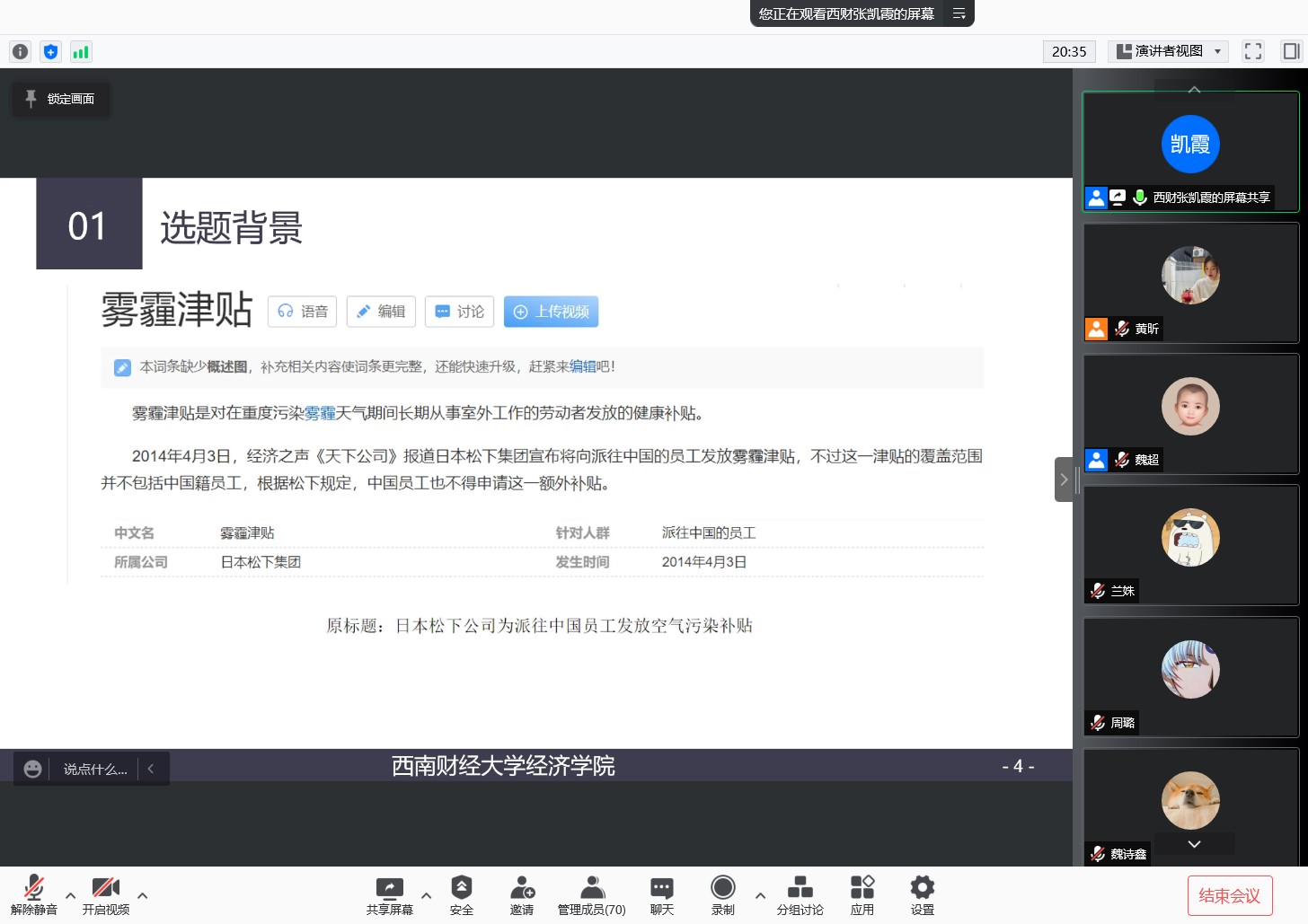Click the screen-sharing indicator on 凯霞's tile

[x=1118, y=198]
